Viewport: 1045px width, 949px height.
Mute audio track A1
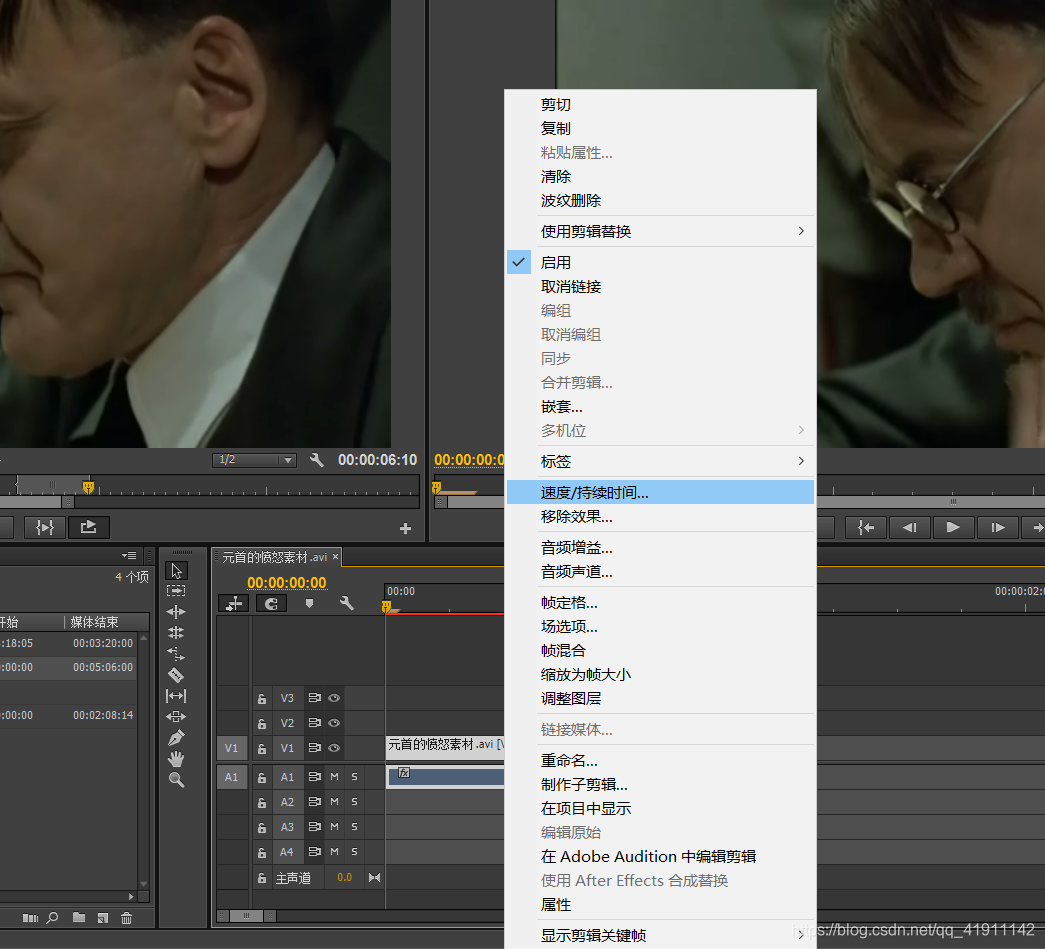[x=335, y=776]
